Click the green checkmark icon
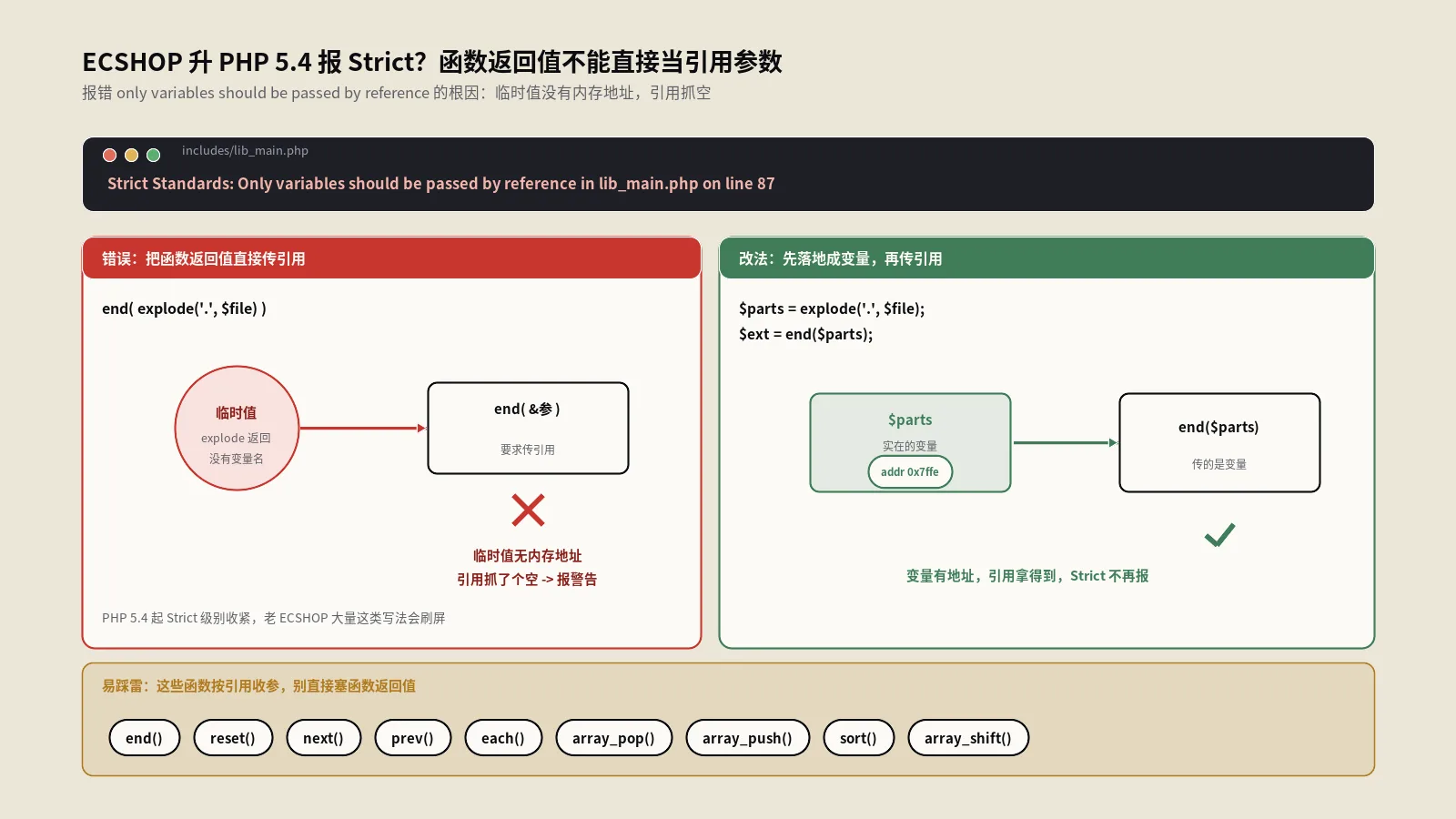The width and height of the screenshot is (1456, 819). [1219, 535]
